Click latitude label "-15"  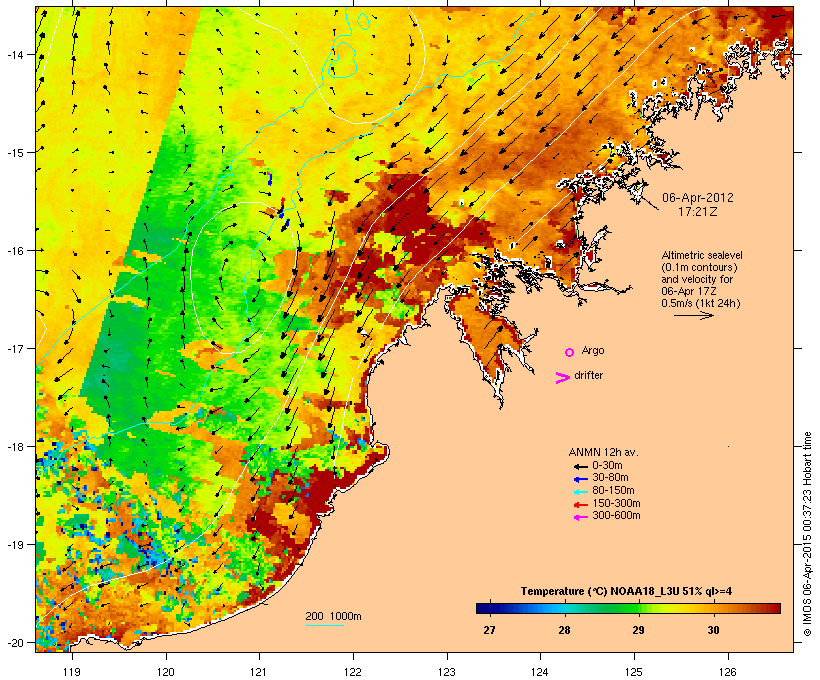pos(15,152)
